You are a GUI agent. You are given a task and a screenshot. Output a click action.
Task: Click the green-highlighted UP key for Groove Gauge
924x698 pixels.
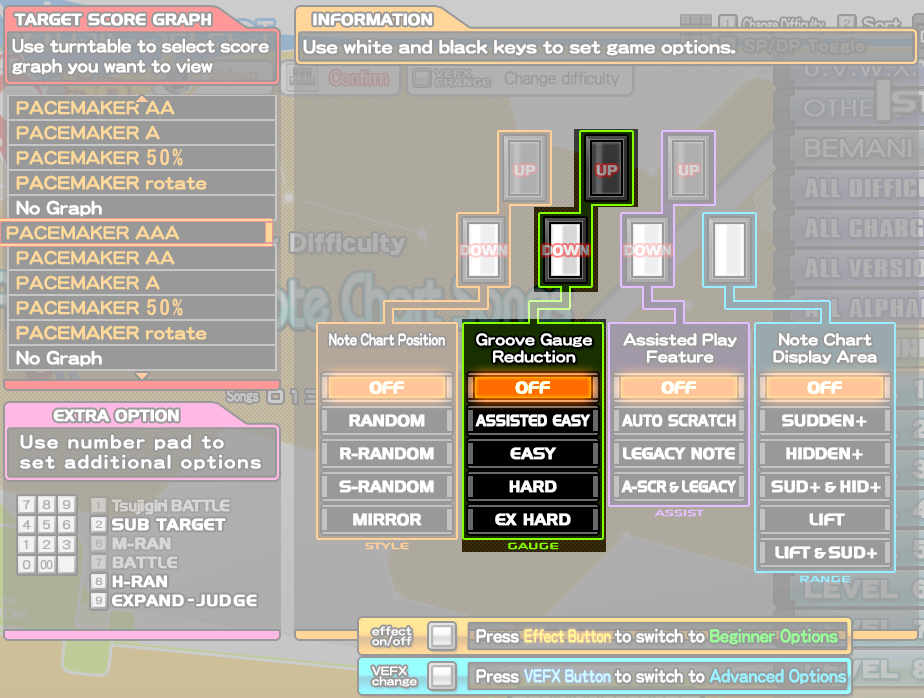pyautogui.click(x=606, y=168)
